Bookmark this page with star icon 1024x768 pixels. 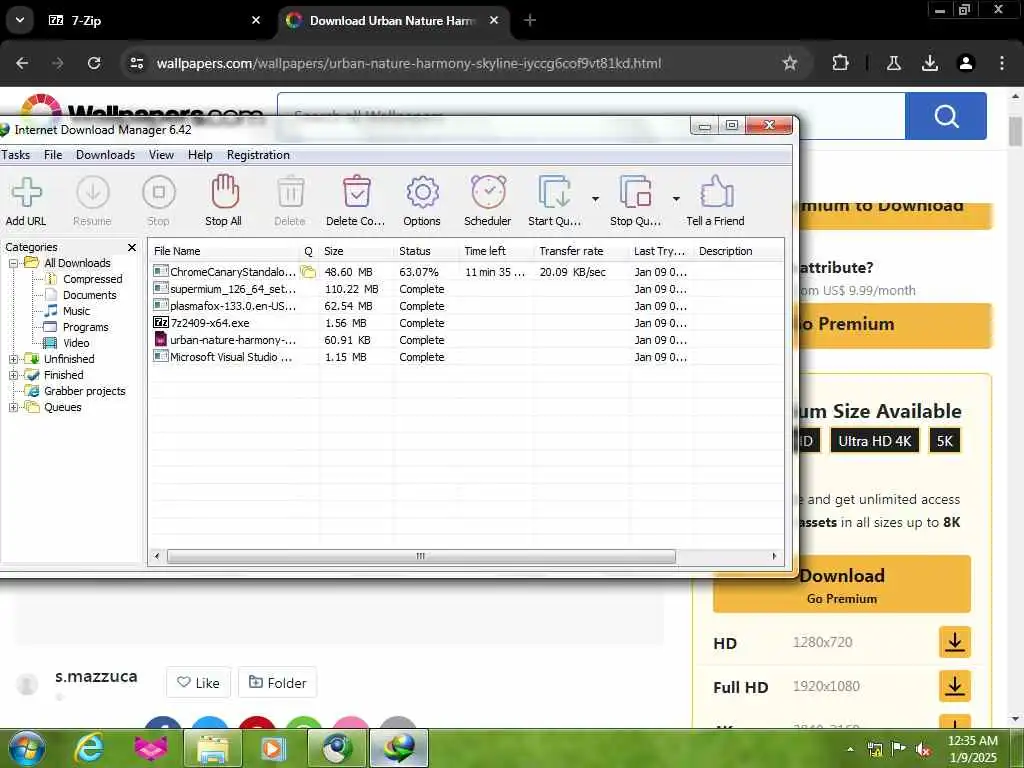(x=790, y=63)
